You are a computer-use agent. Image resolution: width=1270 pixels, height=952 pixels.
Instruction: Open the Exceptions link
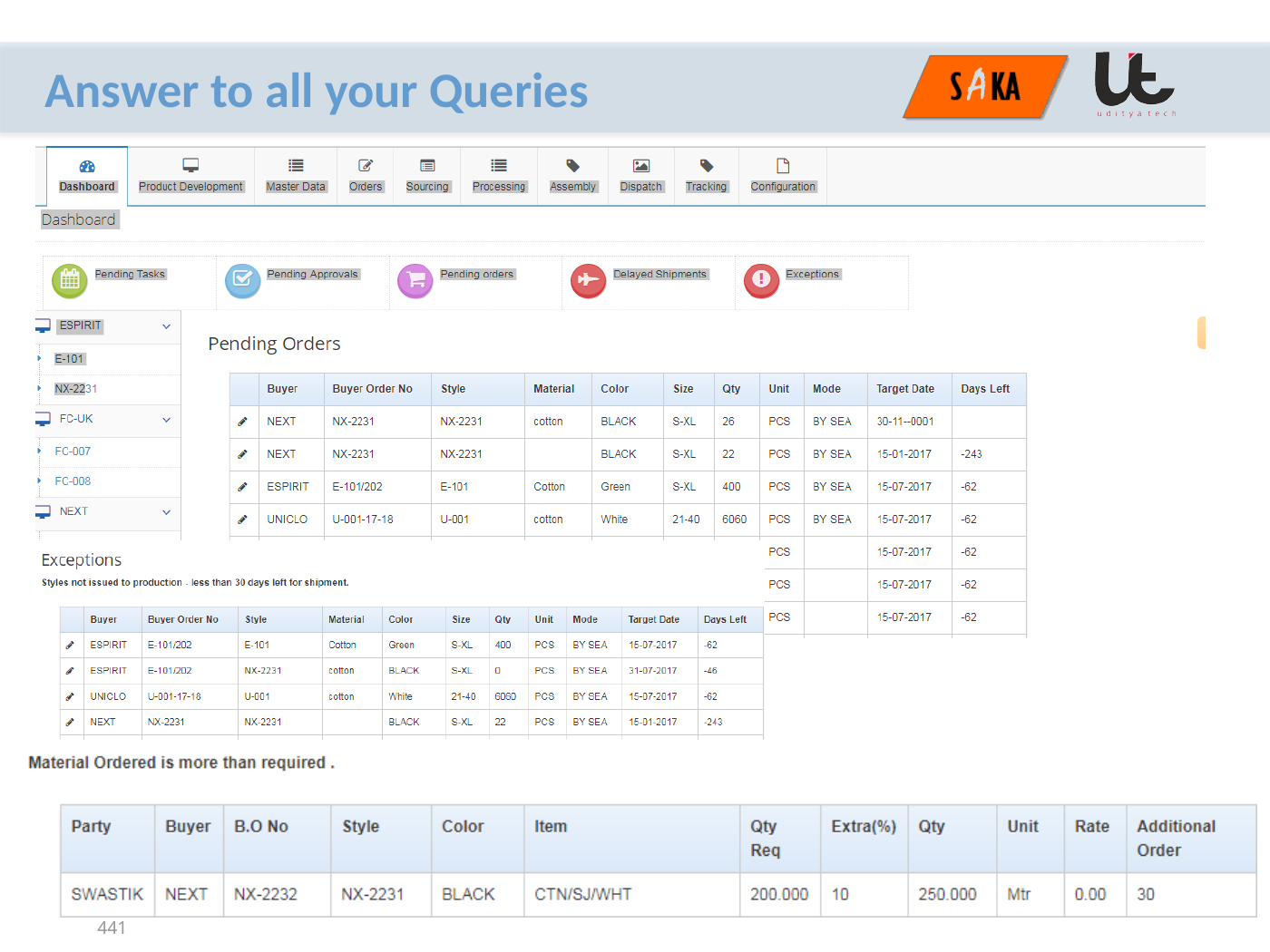click(x=813, y=274)
